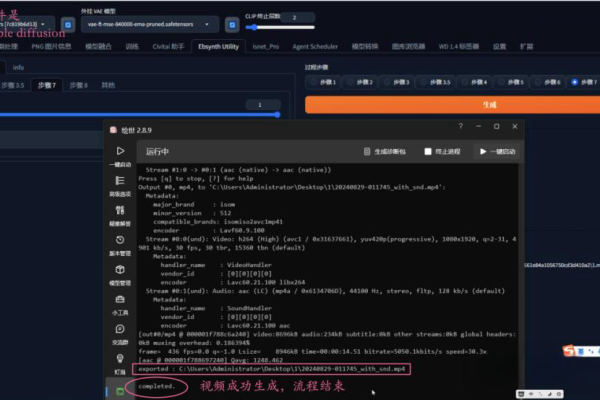
Task: Open 高级选项 list icon in launcher sidebar
Action: pos(120,181)
